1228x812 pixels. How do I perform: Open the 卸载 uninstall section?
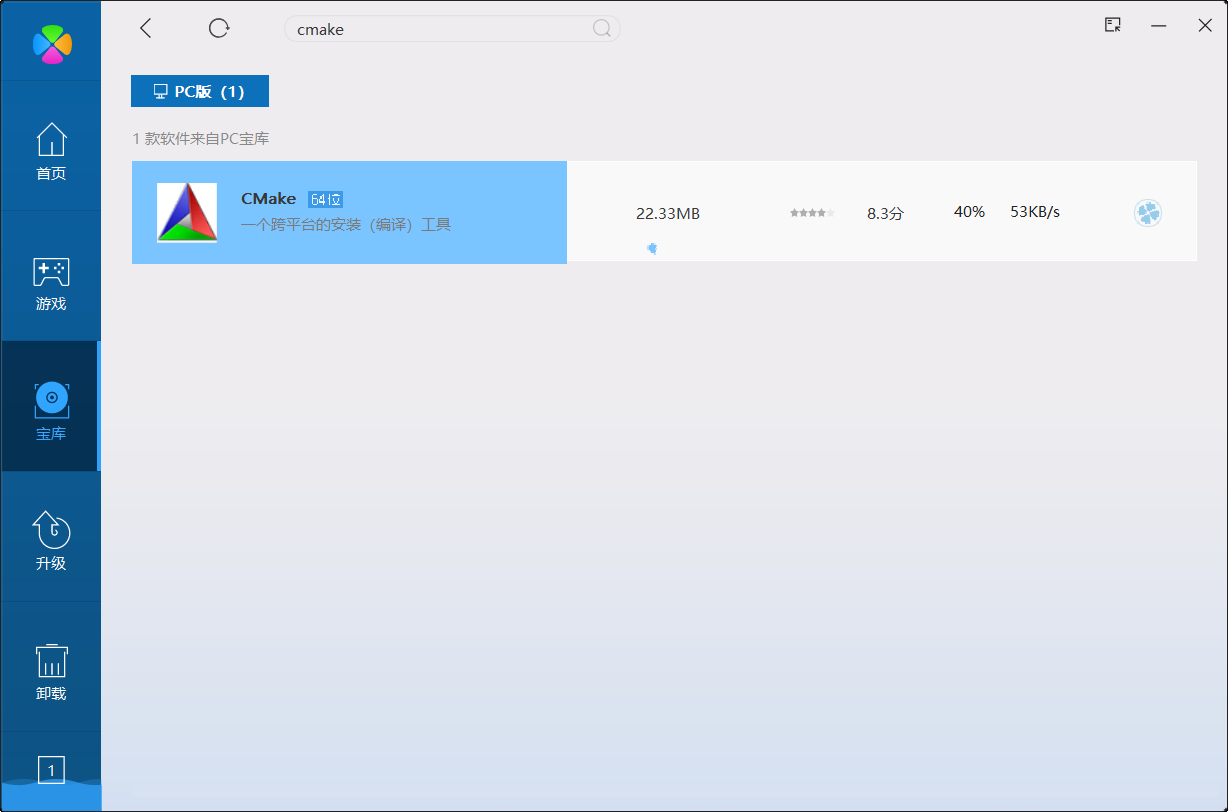coord(50,668)
